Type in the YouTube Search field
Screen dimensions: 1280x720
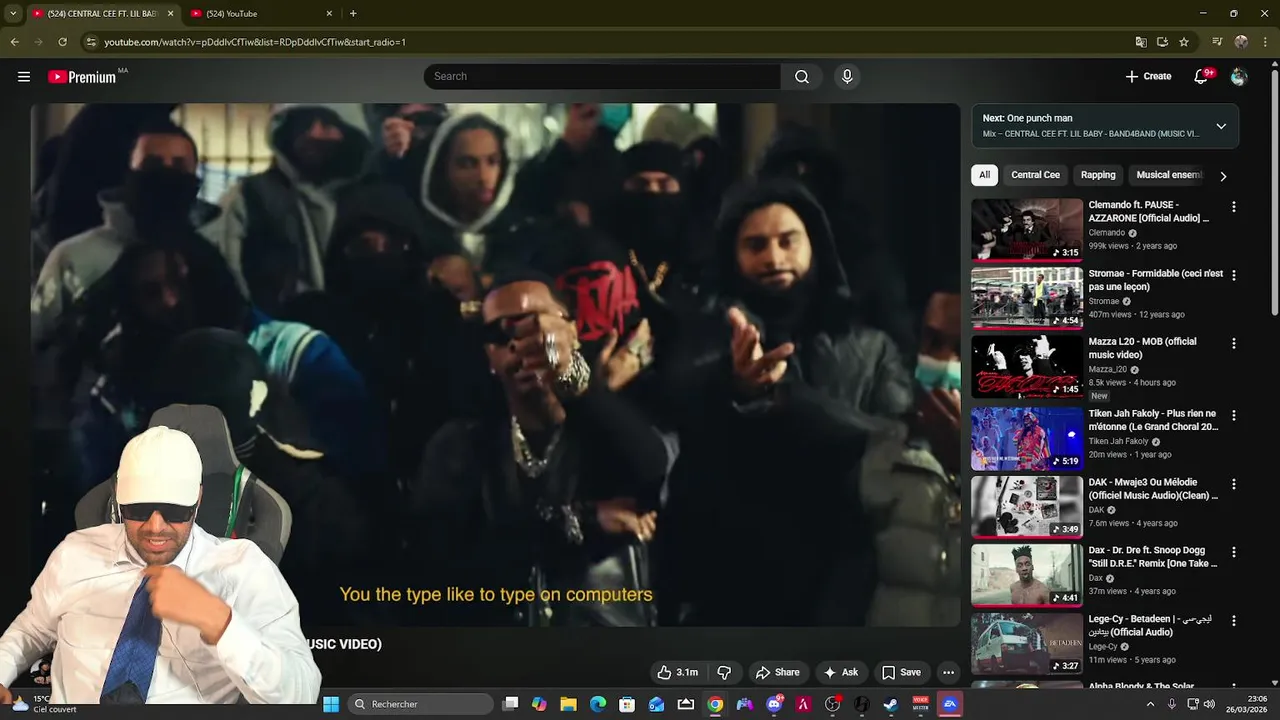point(602,77)
